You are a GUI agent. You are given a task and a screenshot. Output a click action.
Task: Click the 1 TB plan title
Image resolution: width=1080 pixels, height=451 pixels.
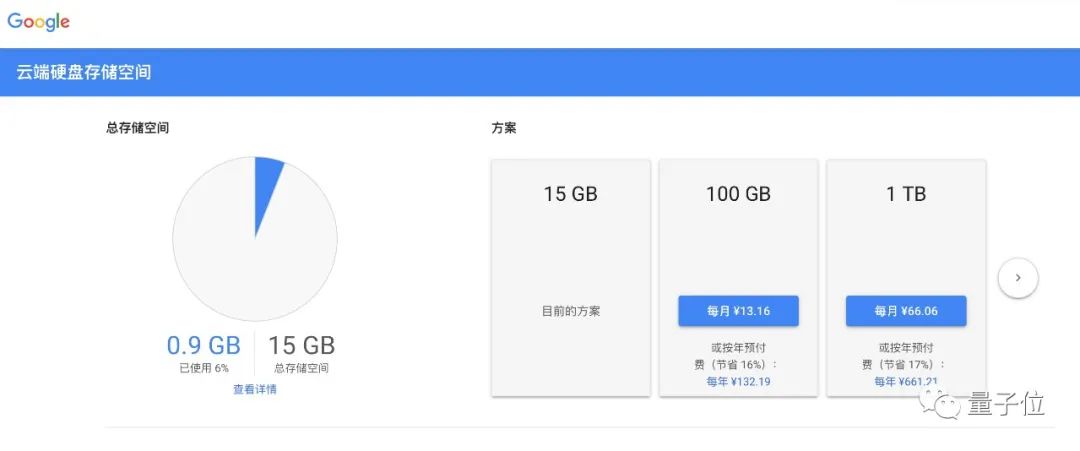(x=906, y=195)
